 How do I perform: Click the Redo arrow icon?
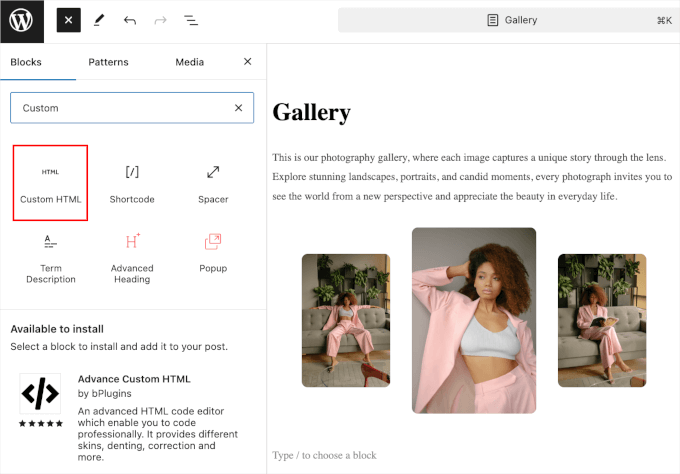pos(160,20)
